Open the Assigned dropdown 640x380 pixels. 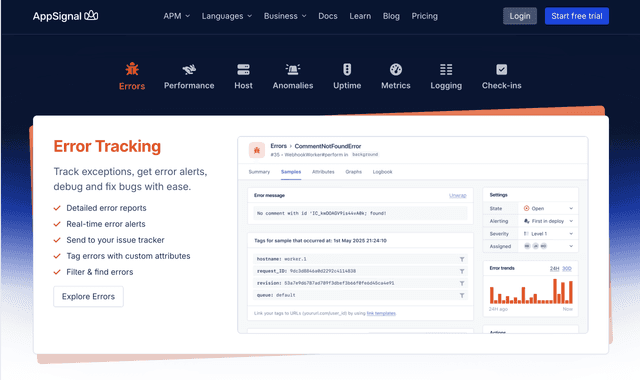click(548, 246)
